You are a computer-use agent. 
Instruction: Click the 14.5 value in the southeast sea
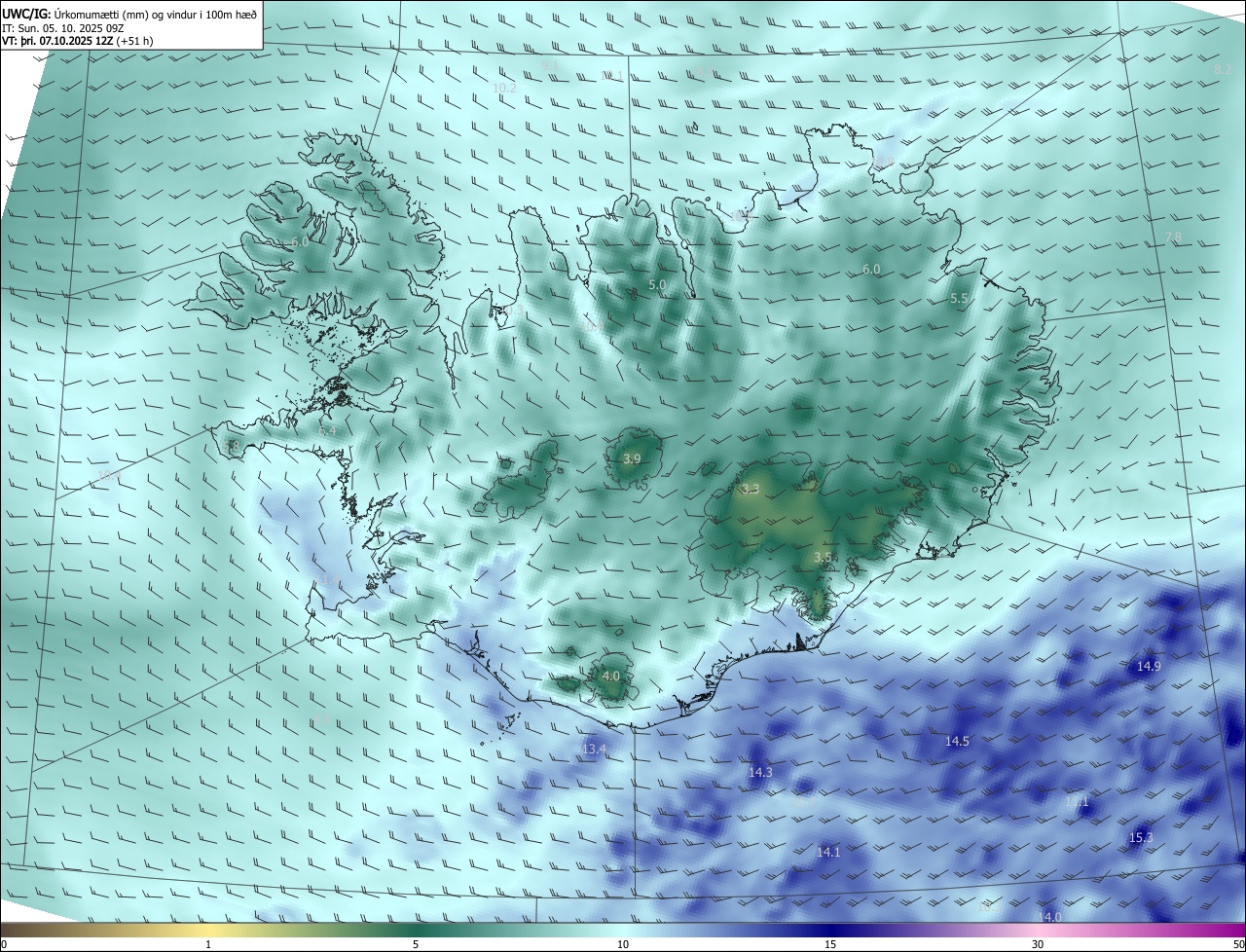click(x=957, y=741)
